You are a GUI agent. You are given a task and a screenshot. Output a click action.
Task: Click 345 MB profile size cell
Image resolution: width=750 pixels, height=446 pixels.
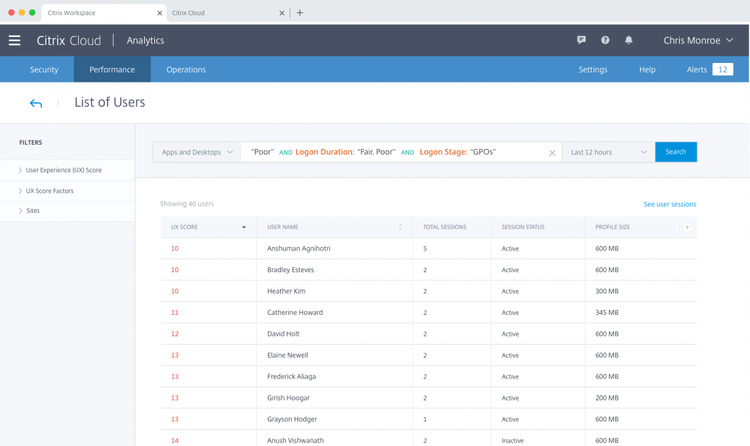[607, 312]
